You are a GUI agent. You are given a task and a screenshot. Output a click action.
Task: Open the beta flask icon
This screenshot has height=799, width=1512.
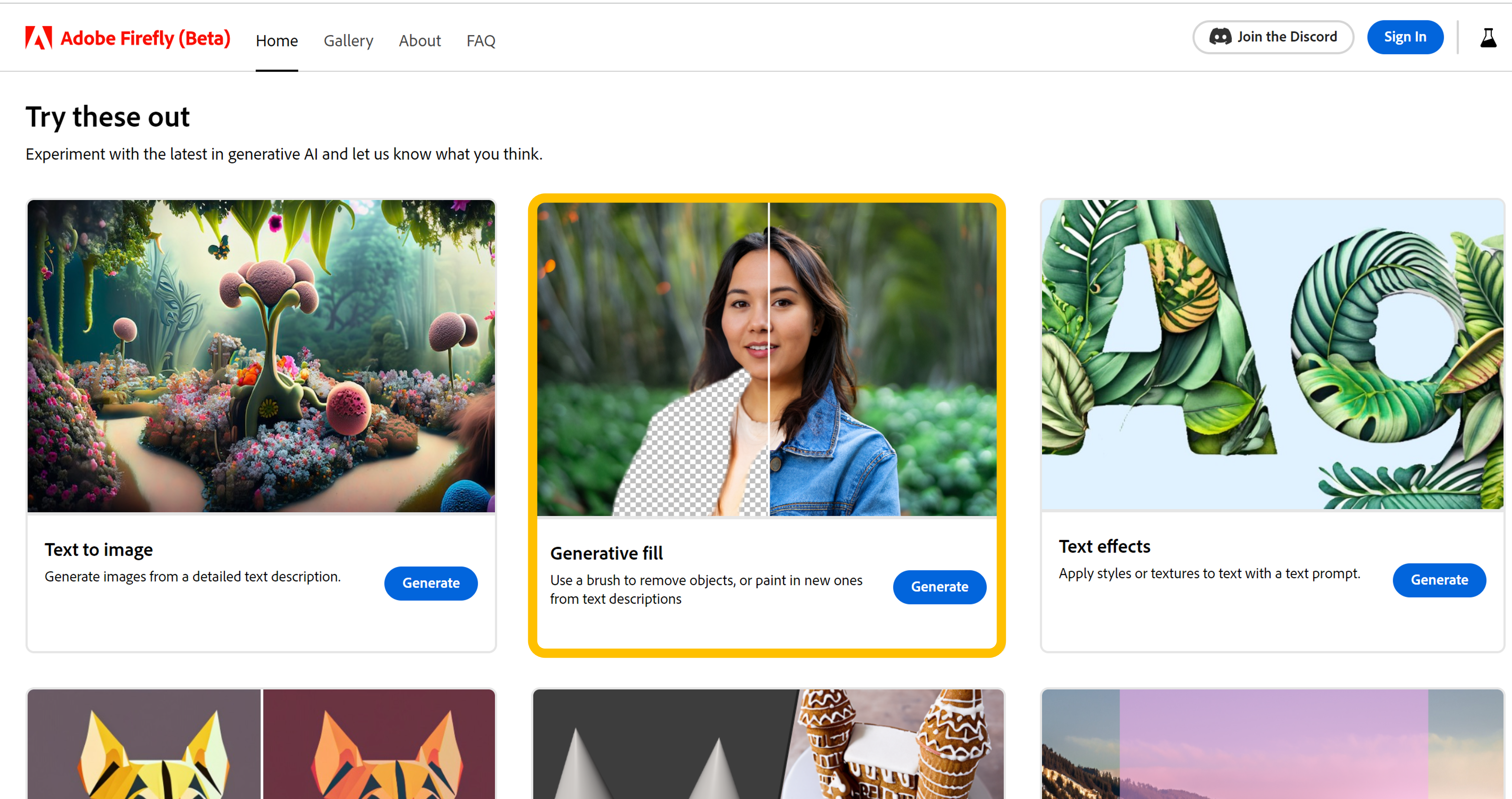point(1488,37)
